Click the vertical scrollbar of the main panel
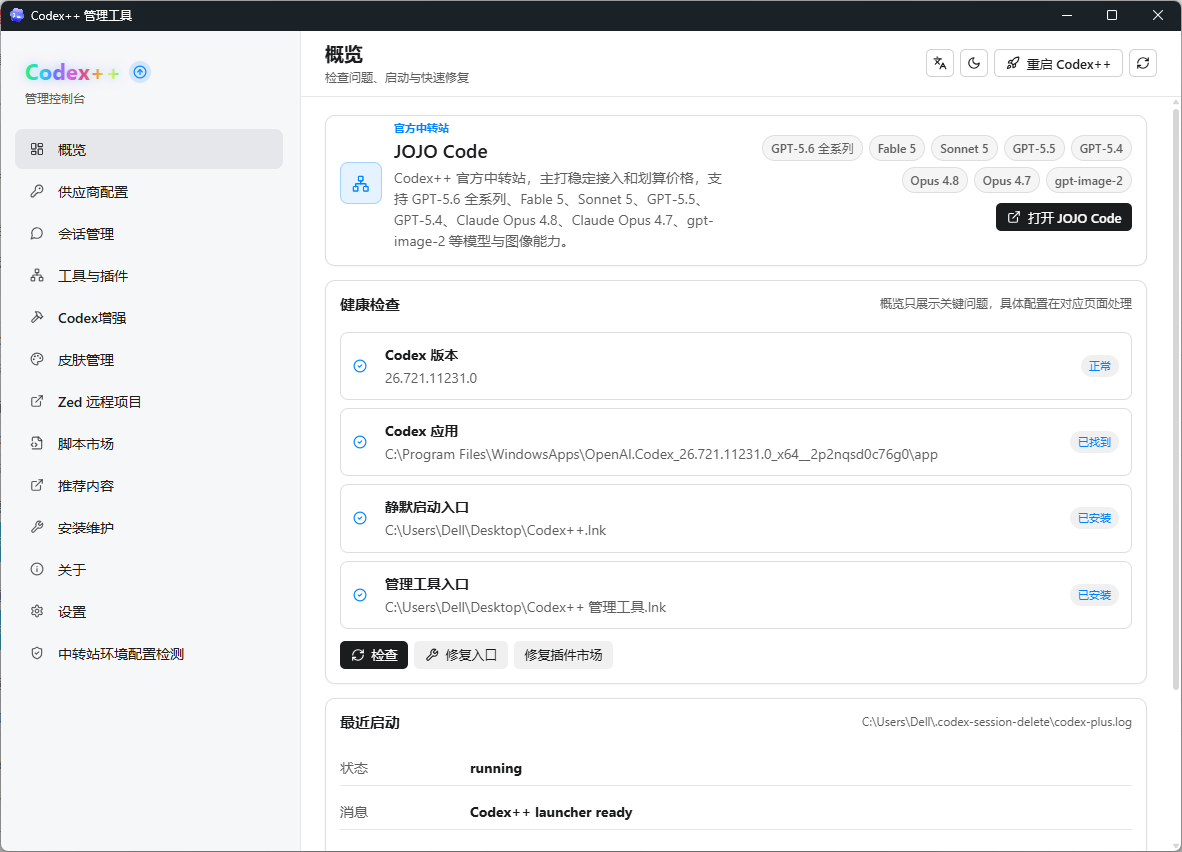The image size is (1182, 852). pos(1176,400)
